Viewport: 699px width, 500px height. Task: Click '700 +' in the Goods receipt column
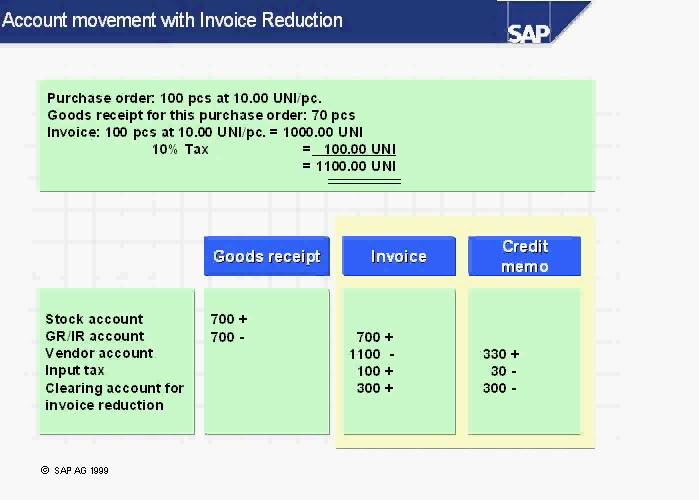(229, 319)
